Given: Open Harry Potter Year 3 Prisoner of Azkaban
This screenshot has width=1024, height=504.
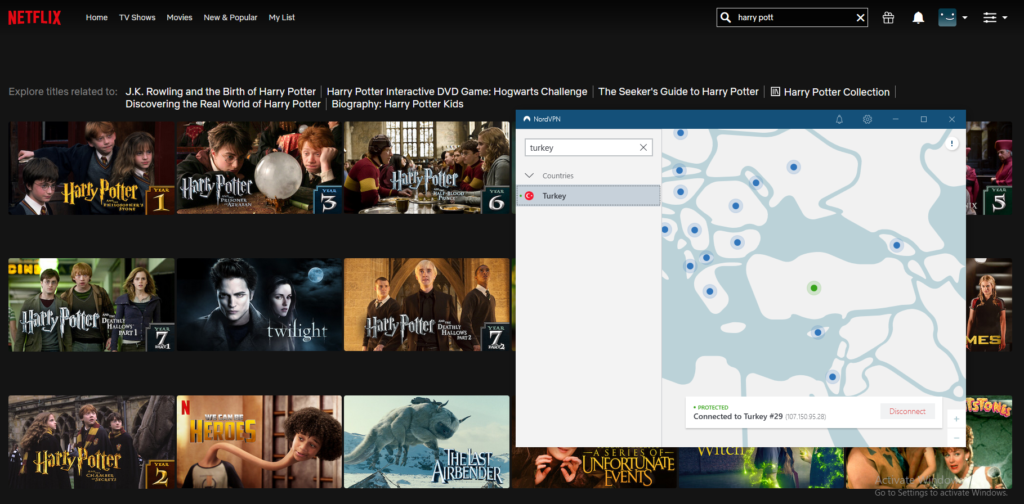Looking at the screenshot, I should [x=259, y=168].
